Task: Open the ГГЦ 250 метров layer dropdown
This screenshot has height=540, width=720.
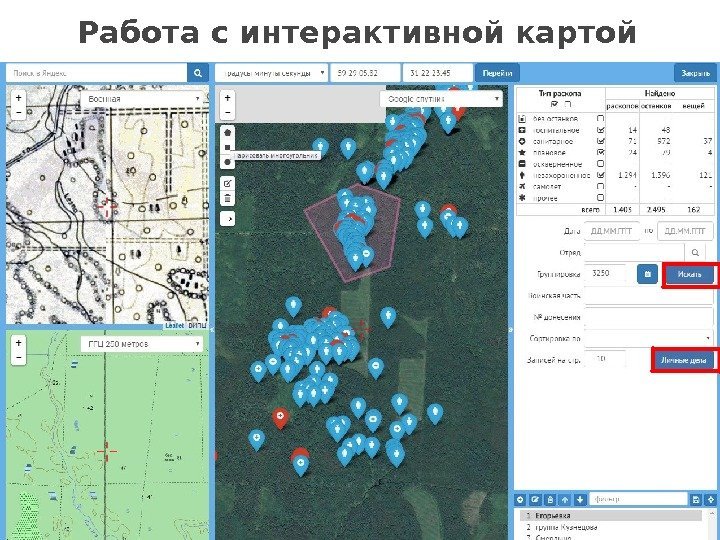Action: (x=141, y=344)
